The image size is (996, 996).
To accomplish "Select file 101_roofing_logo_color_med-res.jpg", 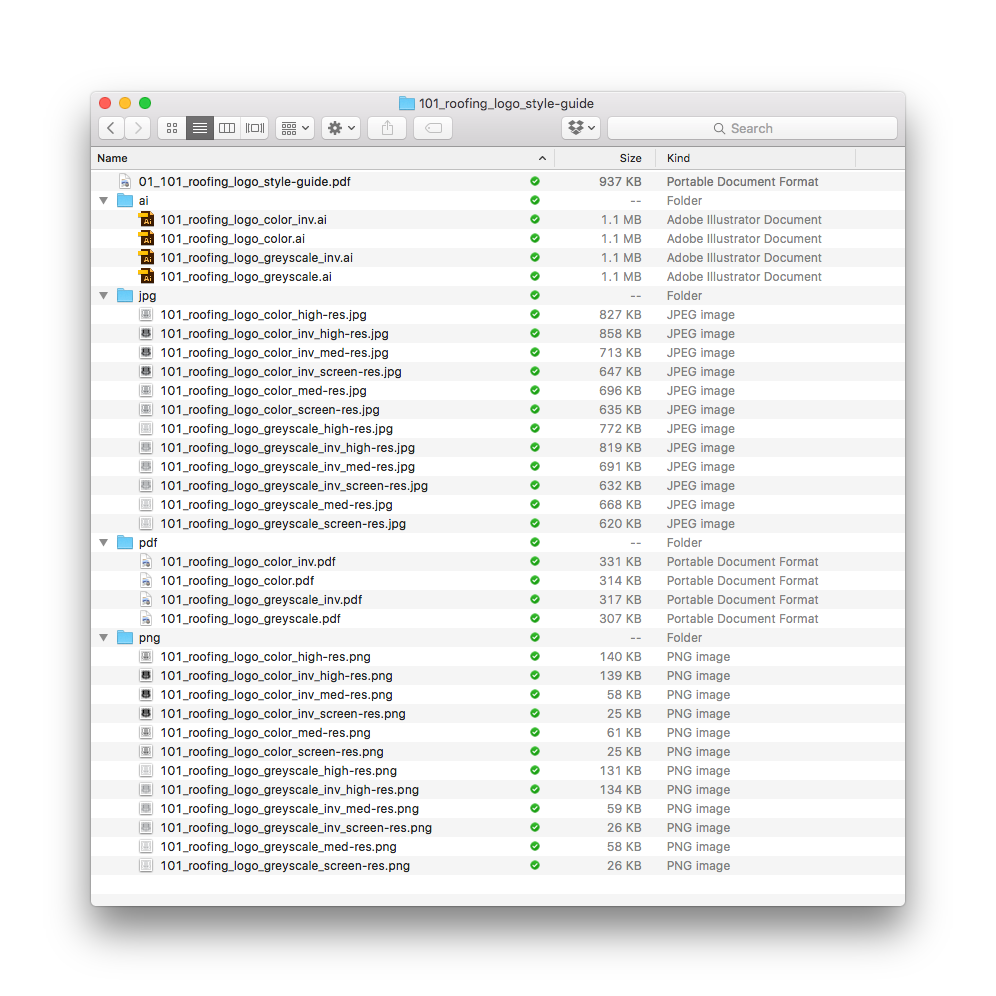I will pyautogui.click(x=498, y=391).
